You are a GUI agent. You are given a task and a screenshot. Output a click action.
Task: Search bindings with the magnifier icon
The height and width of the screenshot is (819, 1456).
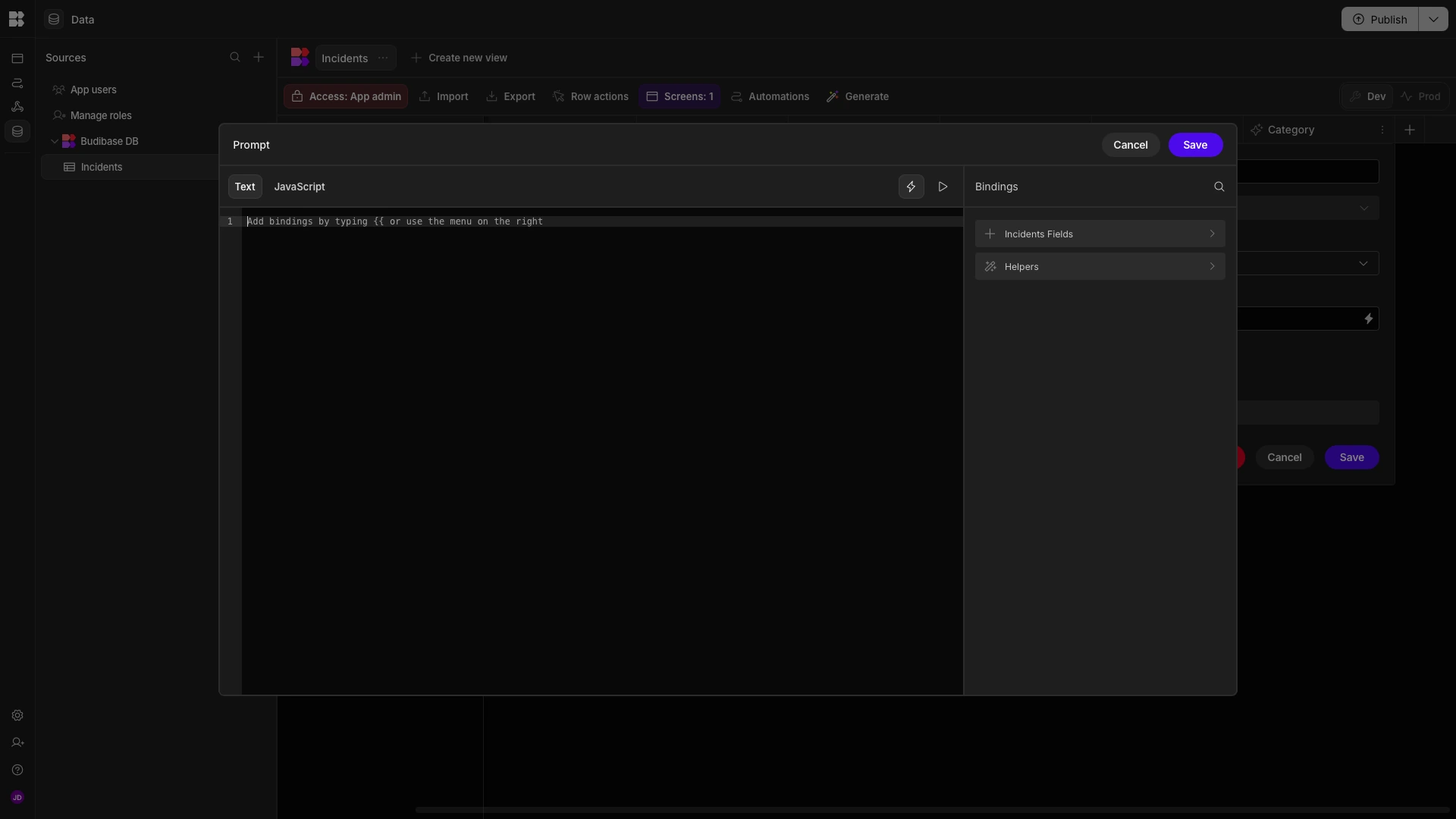[x=1219, y=187]
